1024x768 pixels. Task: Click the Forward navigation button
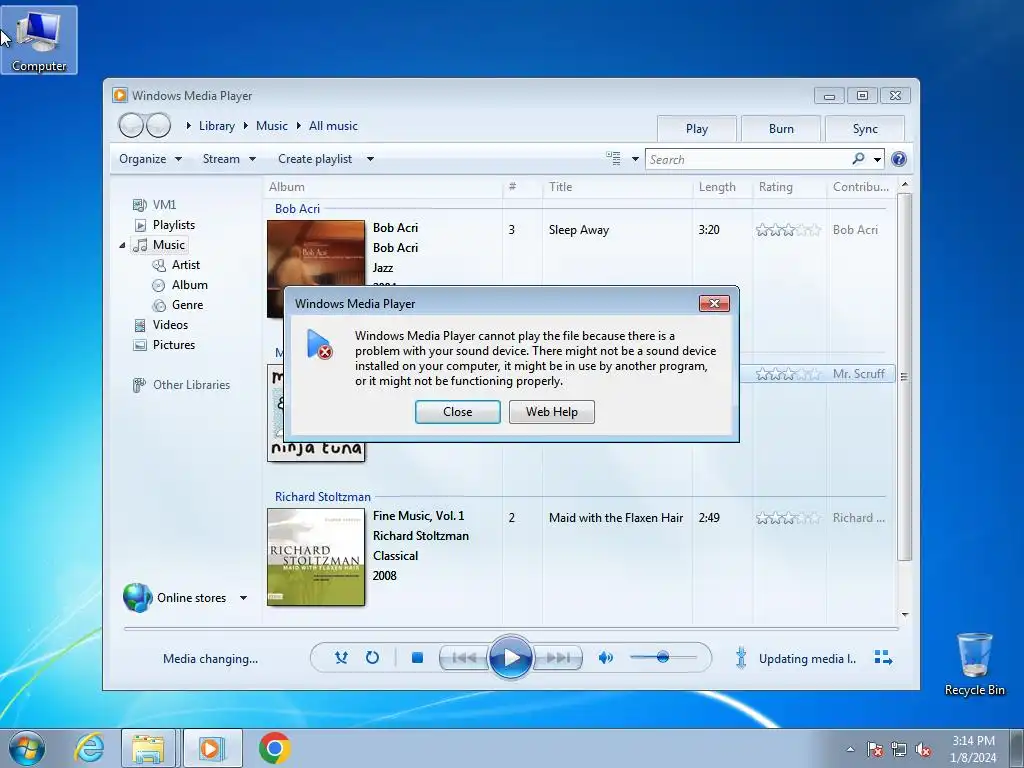pyautogui.click(x=158, y=125)
